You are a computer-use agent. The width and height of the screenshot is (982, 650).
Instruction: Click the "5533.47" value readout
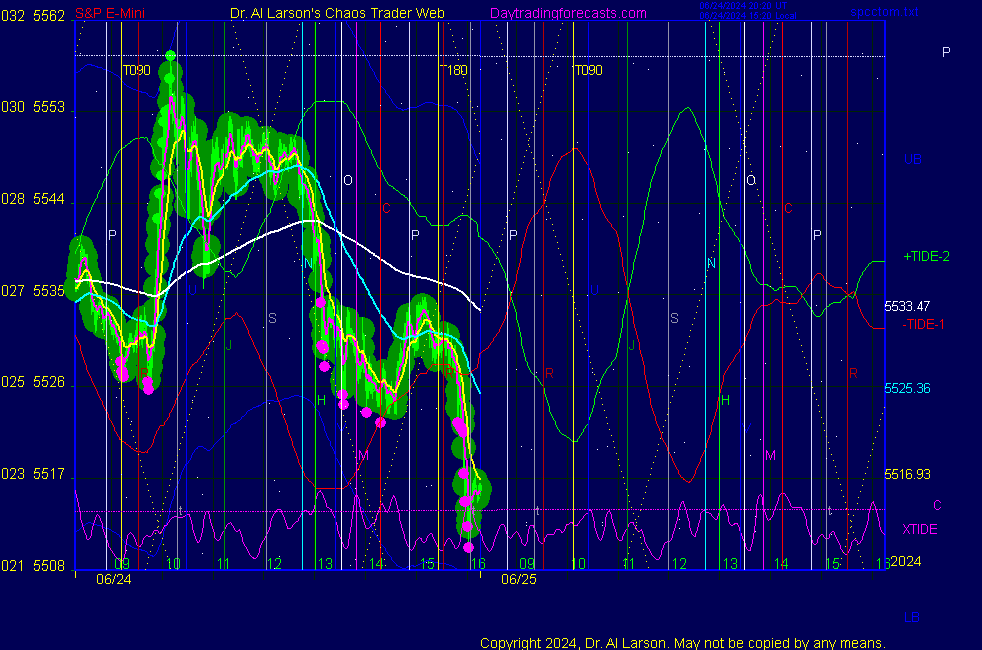(907, 306)
